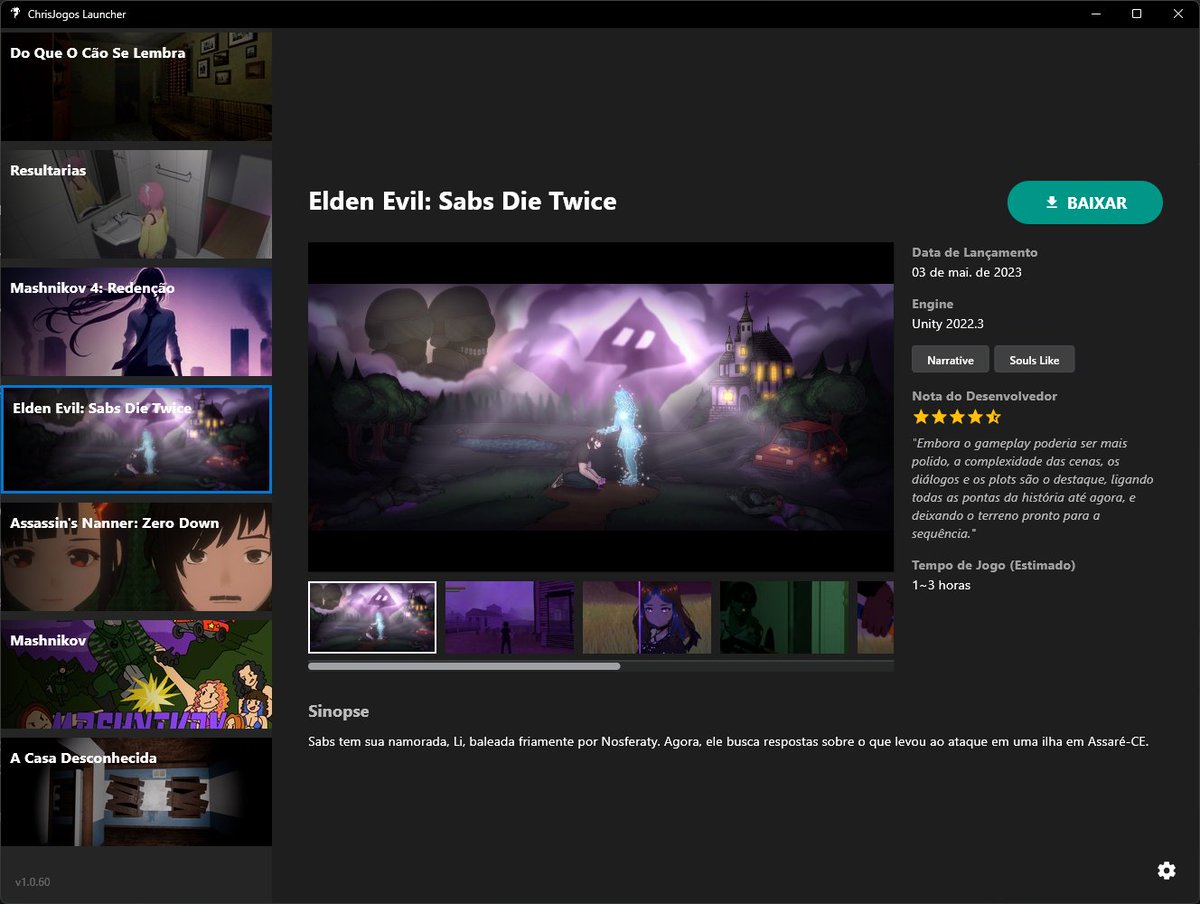Click the developer star rating
1200x904 pixels.
coord(956,417)
